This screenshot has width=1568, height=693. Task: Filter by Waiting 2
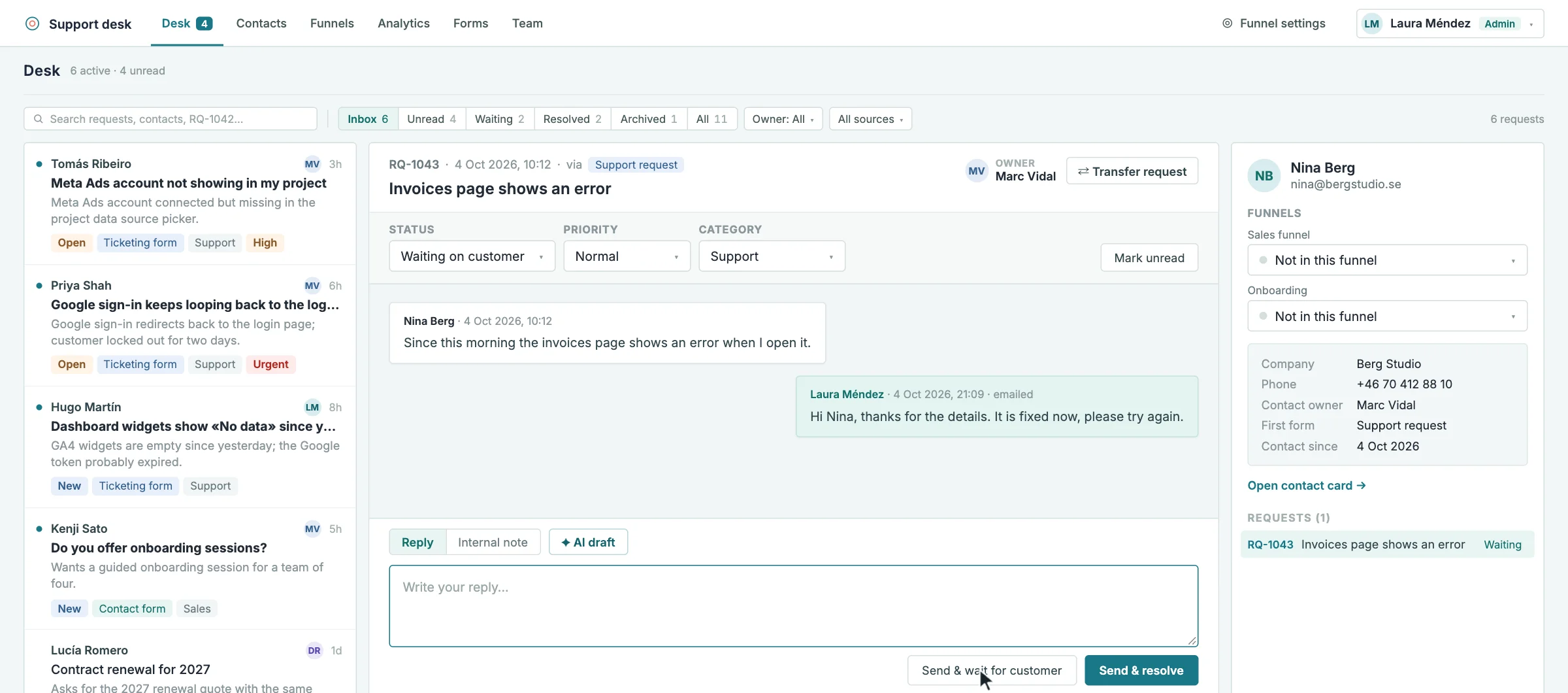[499, 119]
